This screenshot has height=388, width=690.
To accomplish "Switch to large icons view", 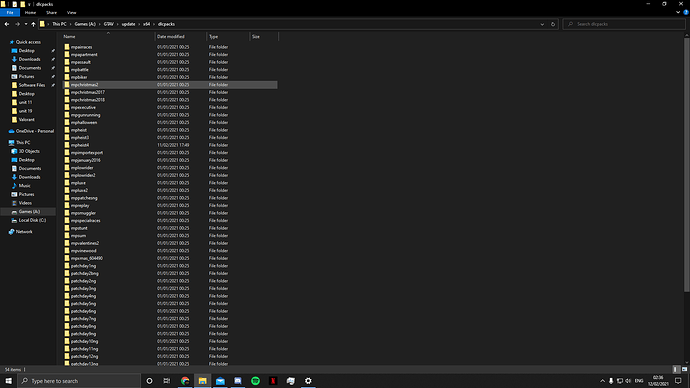I will pos(684,370).
